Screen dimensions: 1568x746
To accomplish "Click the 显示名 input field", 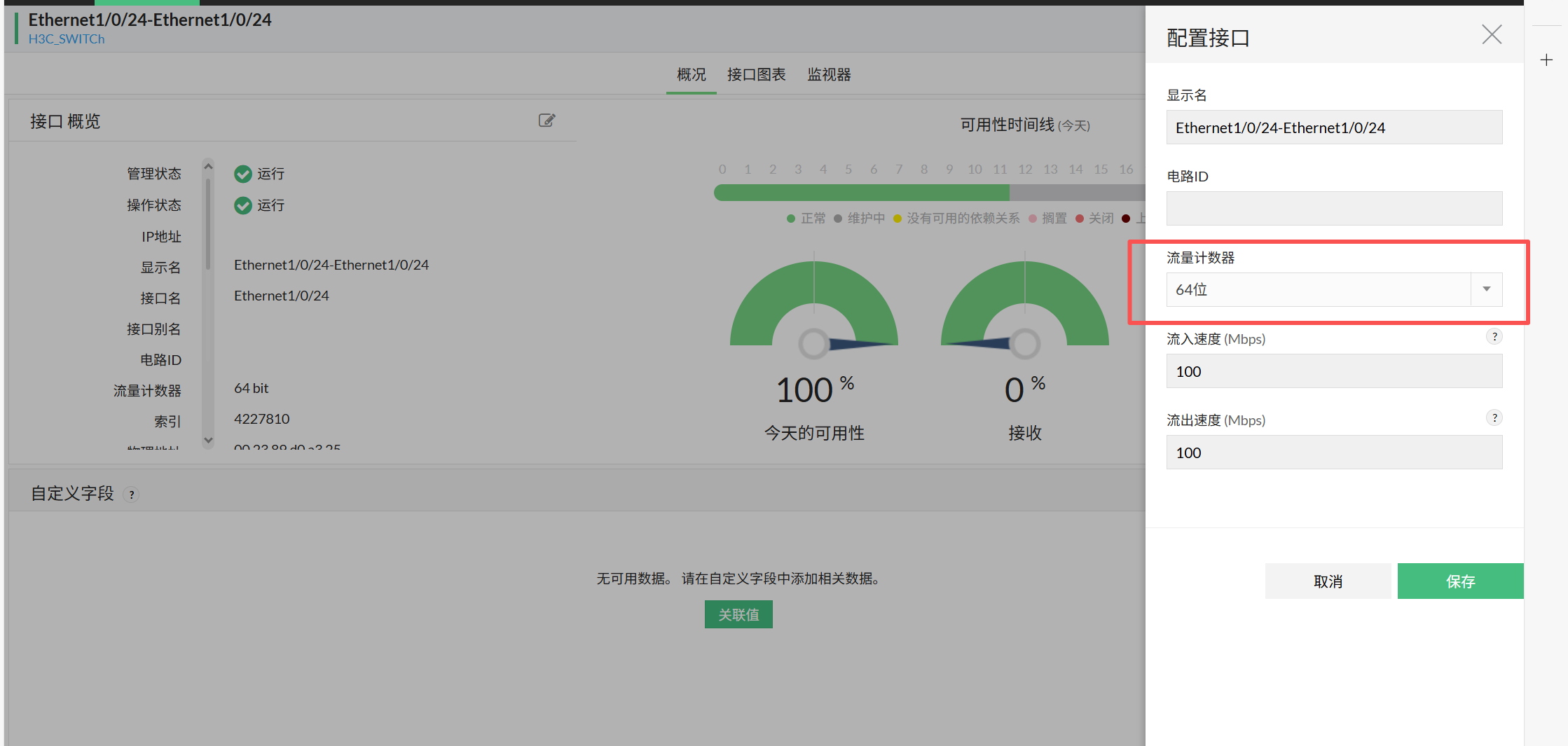I will point(1333,127).
